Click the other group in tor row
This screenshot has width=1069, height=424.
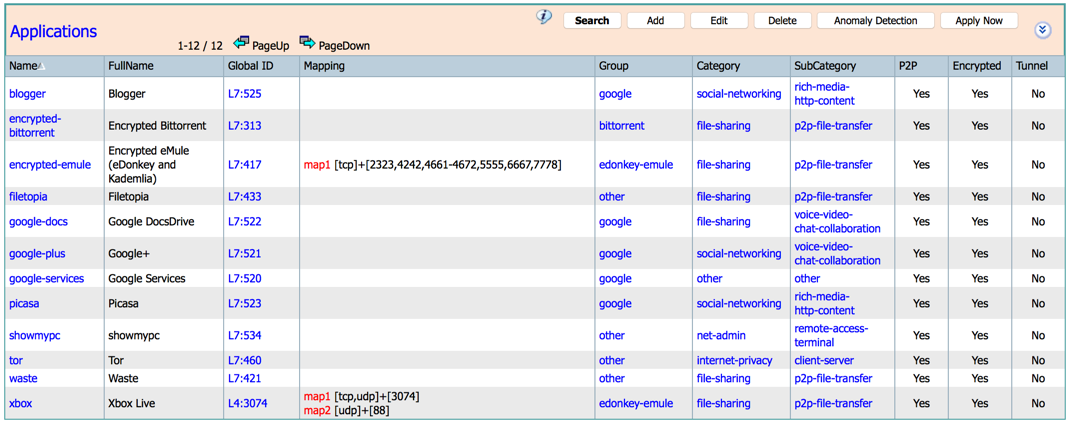[612, 360]
